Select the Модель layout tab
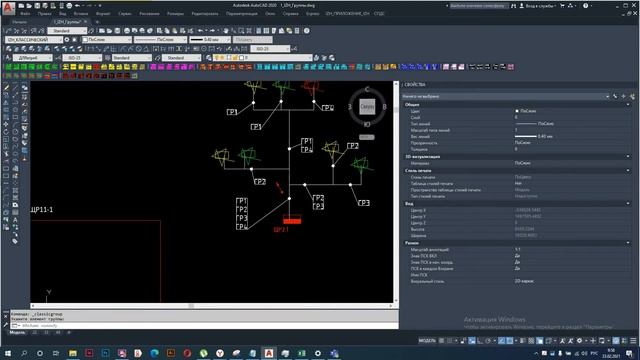The height and width of the screenshot is (360, 640). coord(17,333)
